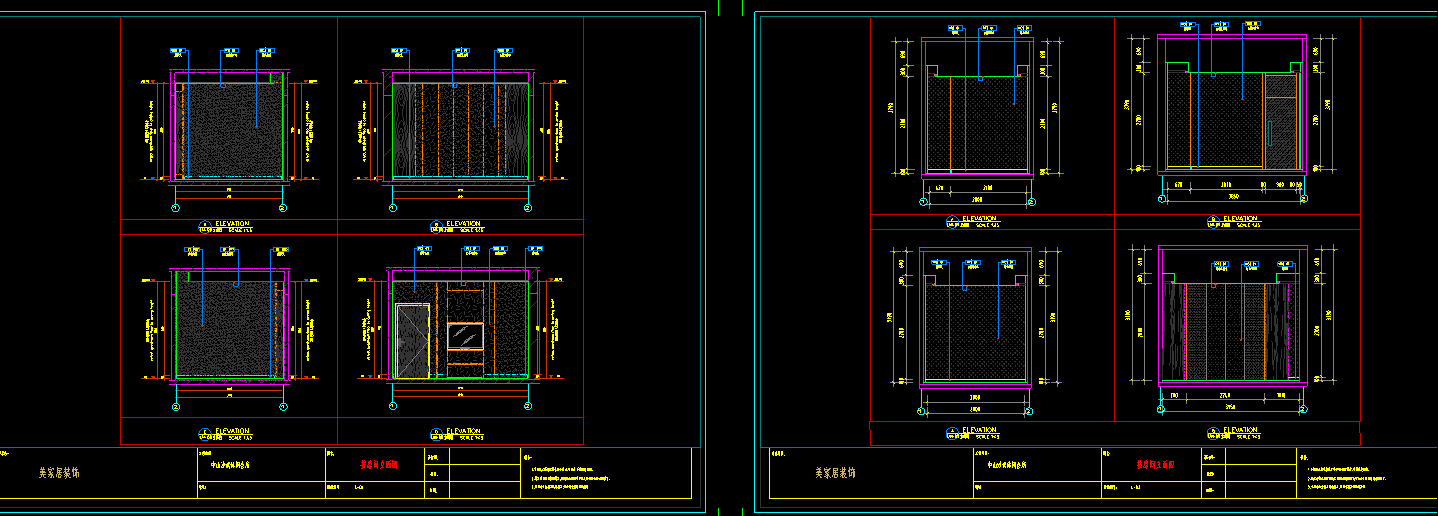Select the orange-framed rectangle beside the door

(x=465, y=336)
